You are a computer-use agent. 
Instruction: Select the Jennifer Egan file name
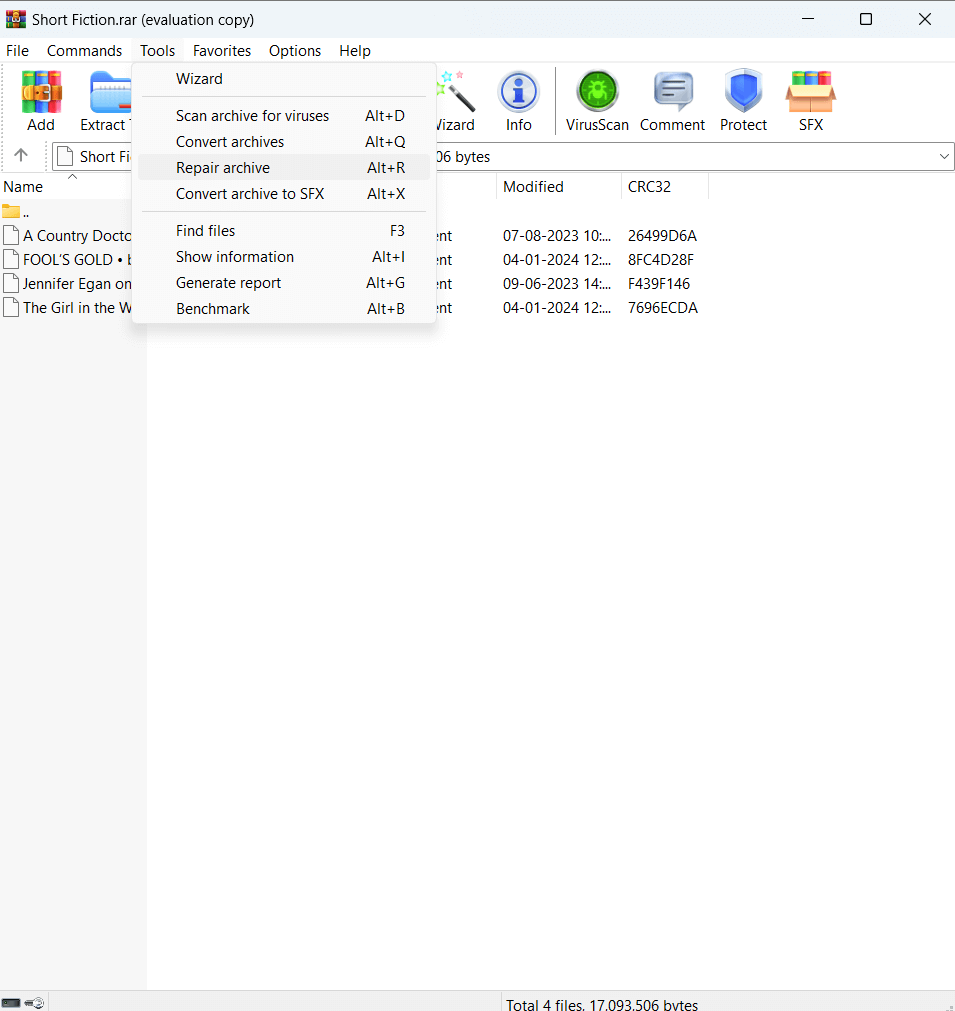[77, 284]
